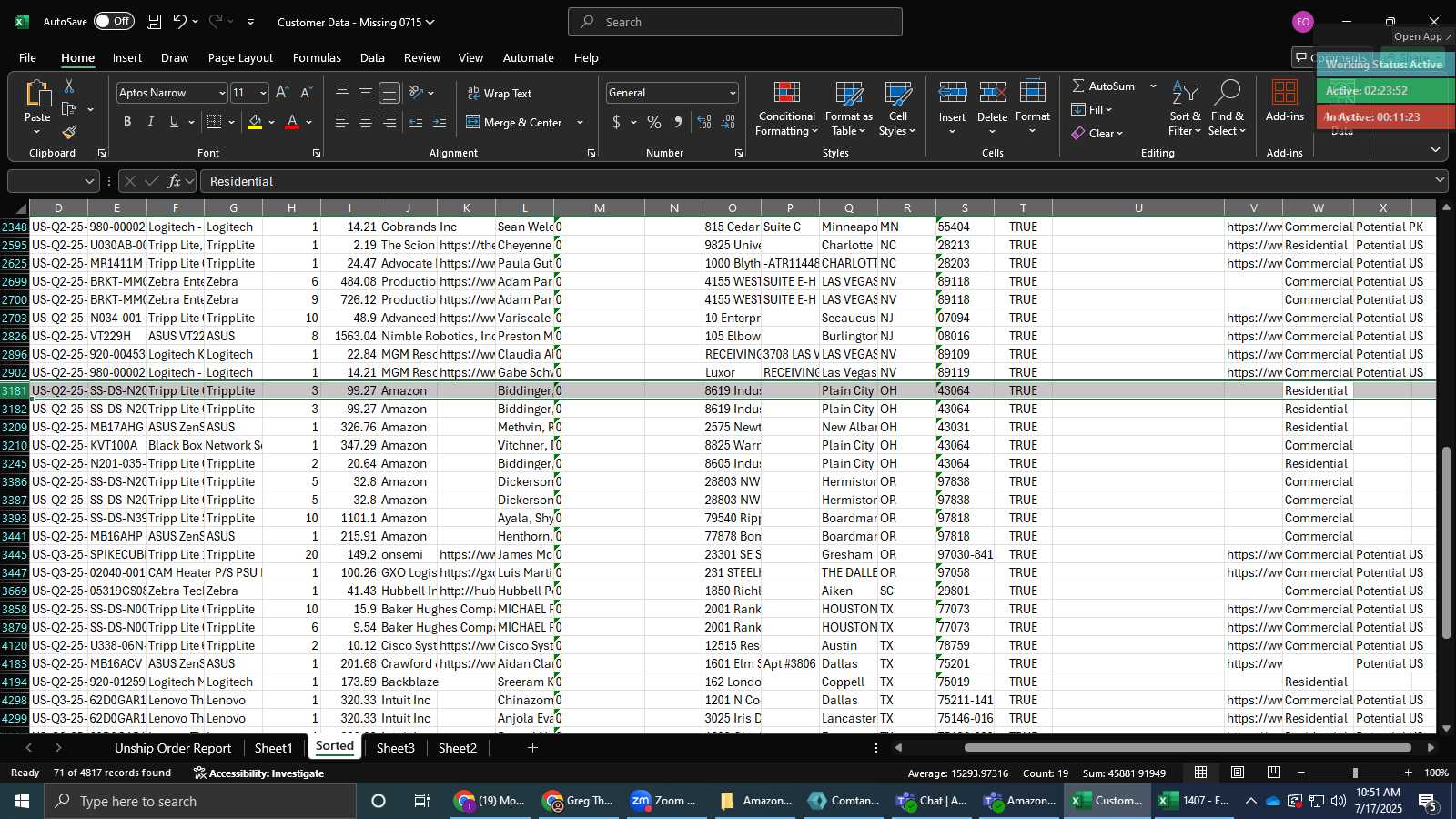Click the zoom slider handle
The image size is (1456, 819).
[1355, 773]
